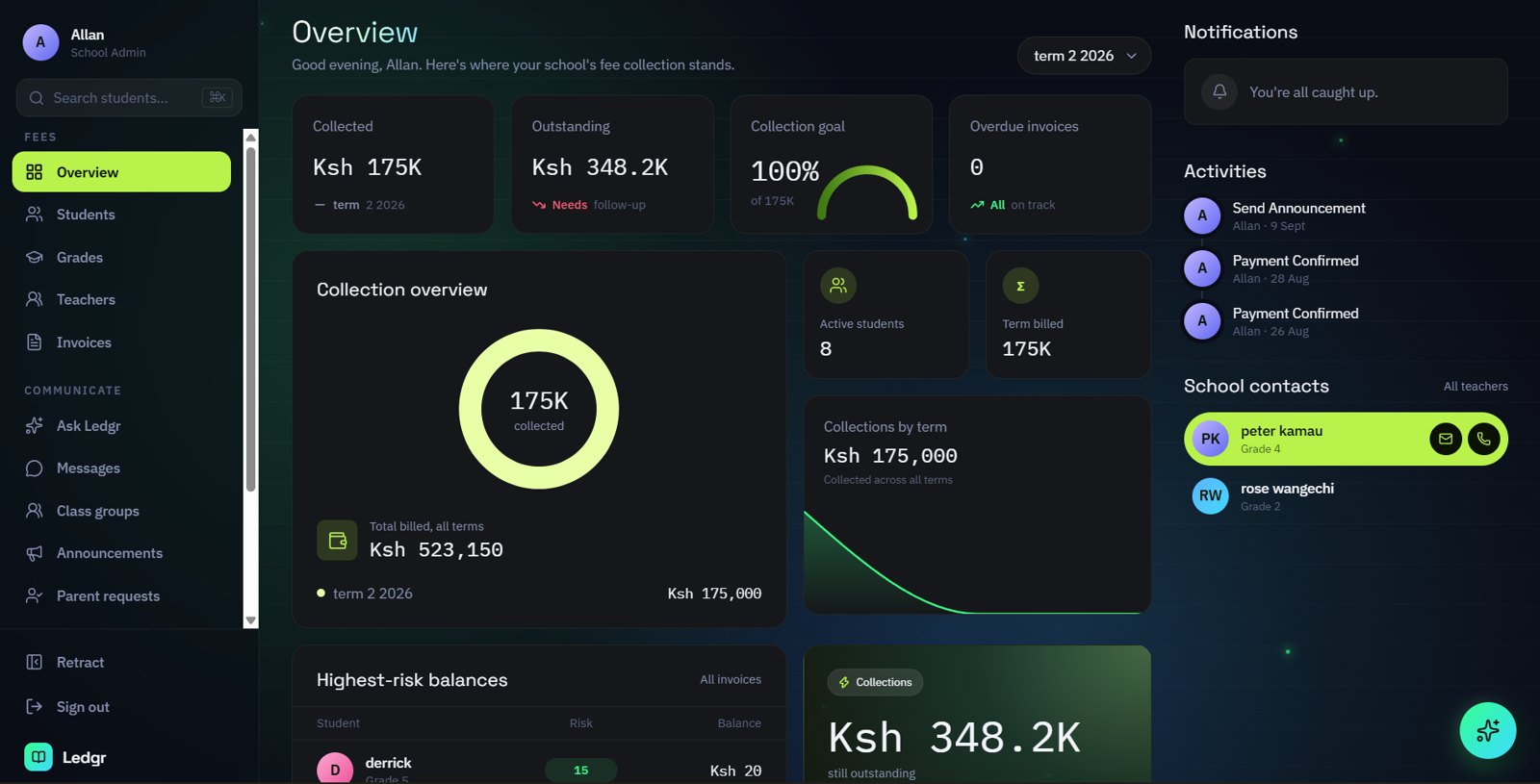Open the All invoices link
Image resolution: width=1540 pixels, height=784 pixels.
point(731,680)
